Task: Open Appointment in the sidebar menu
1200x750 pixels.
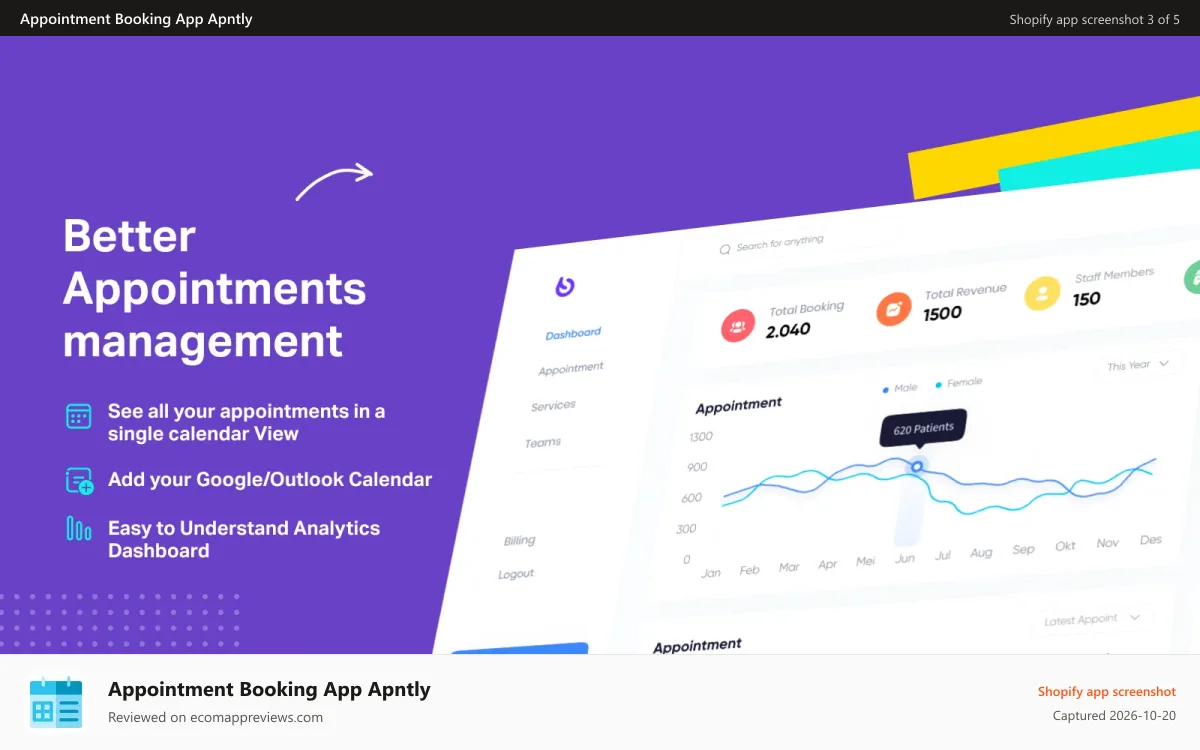Action: pyautogui.click(x=571, y=369)
